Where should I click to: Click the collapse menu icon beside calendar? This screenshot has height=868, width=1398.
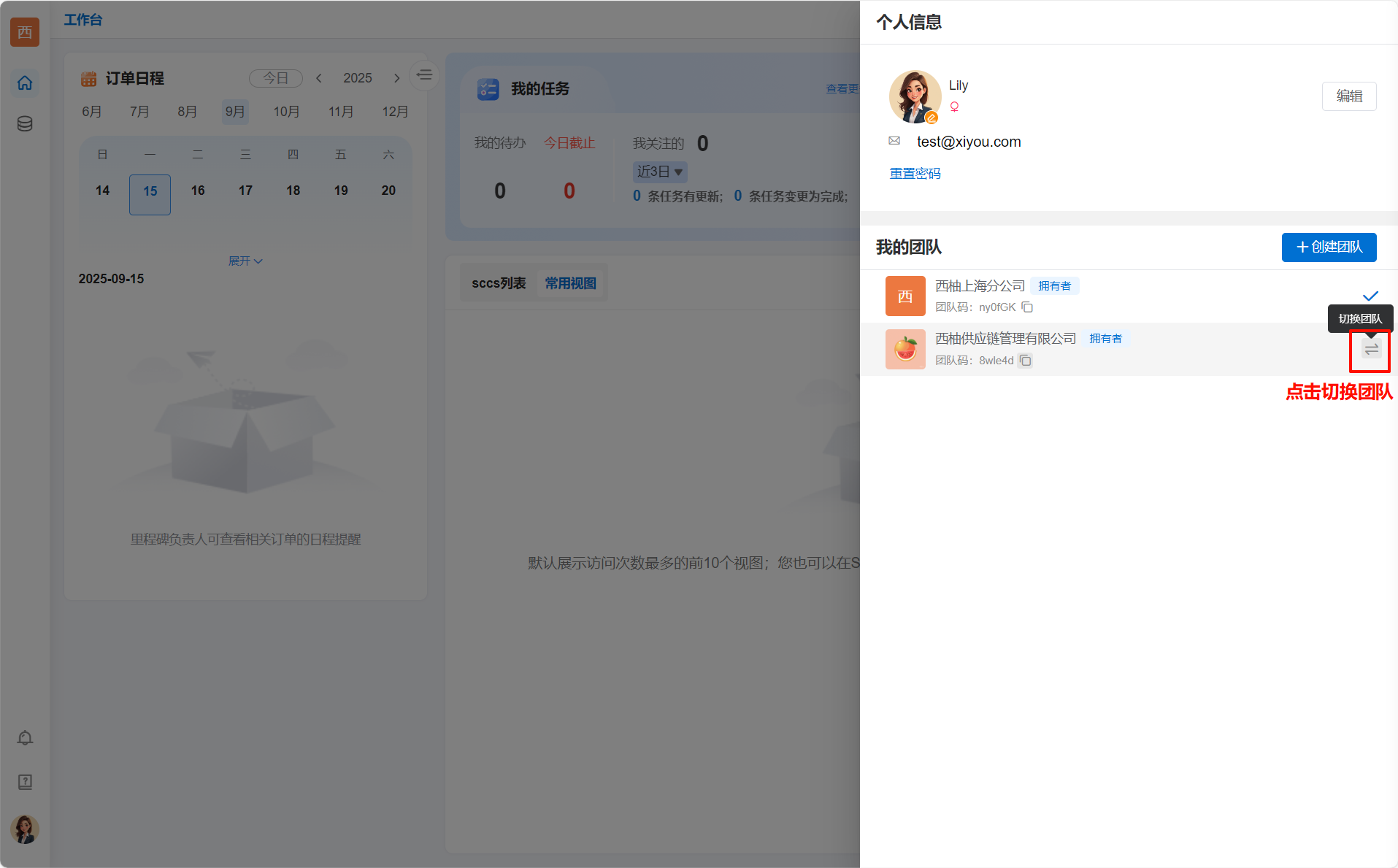click(424, 75)
